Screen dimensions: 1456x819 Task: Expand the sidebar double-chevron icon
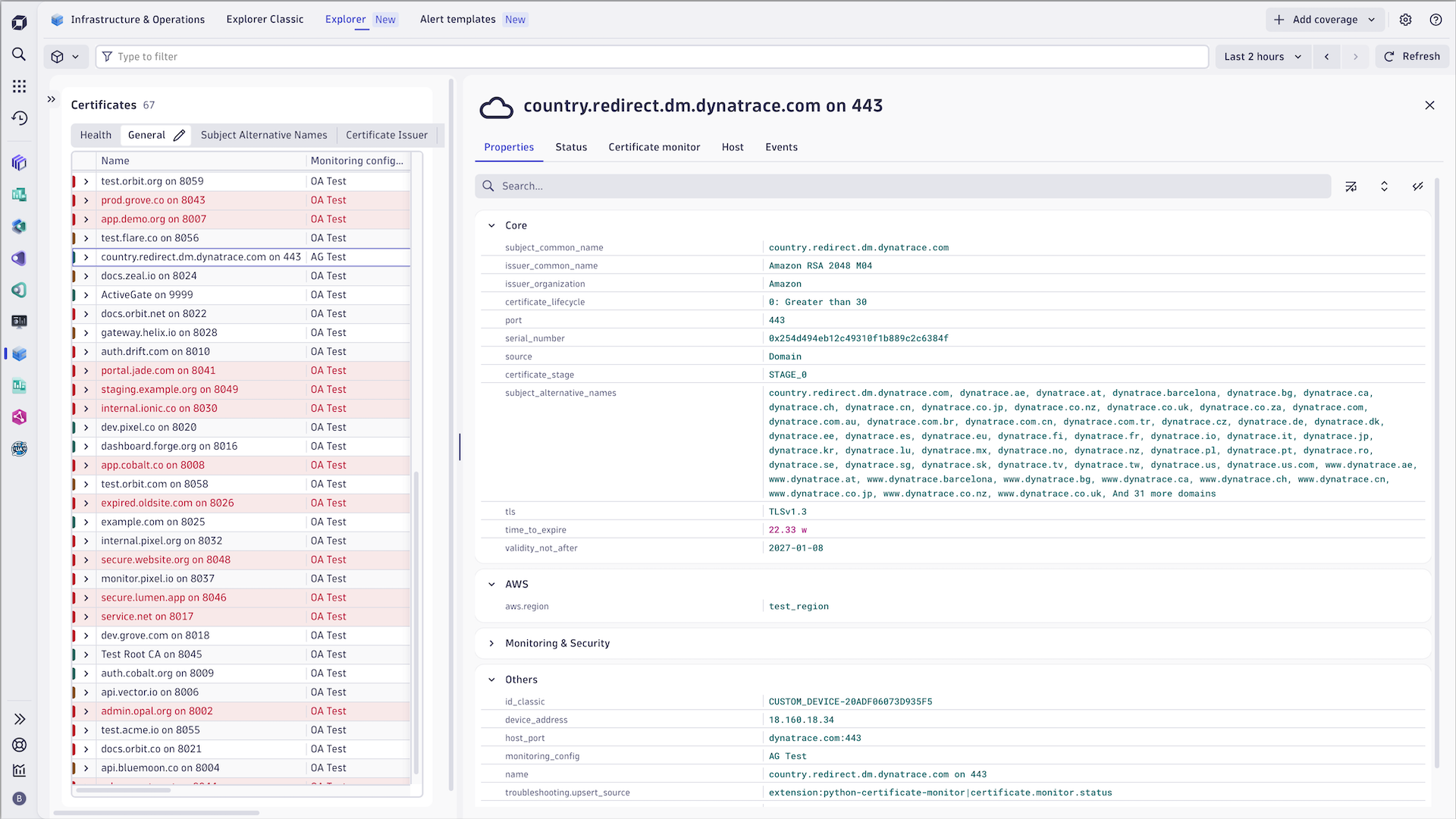(x=20, y=718)
